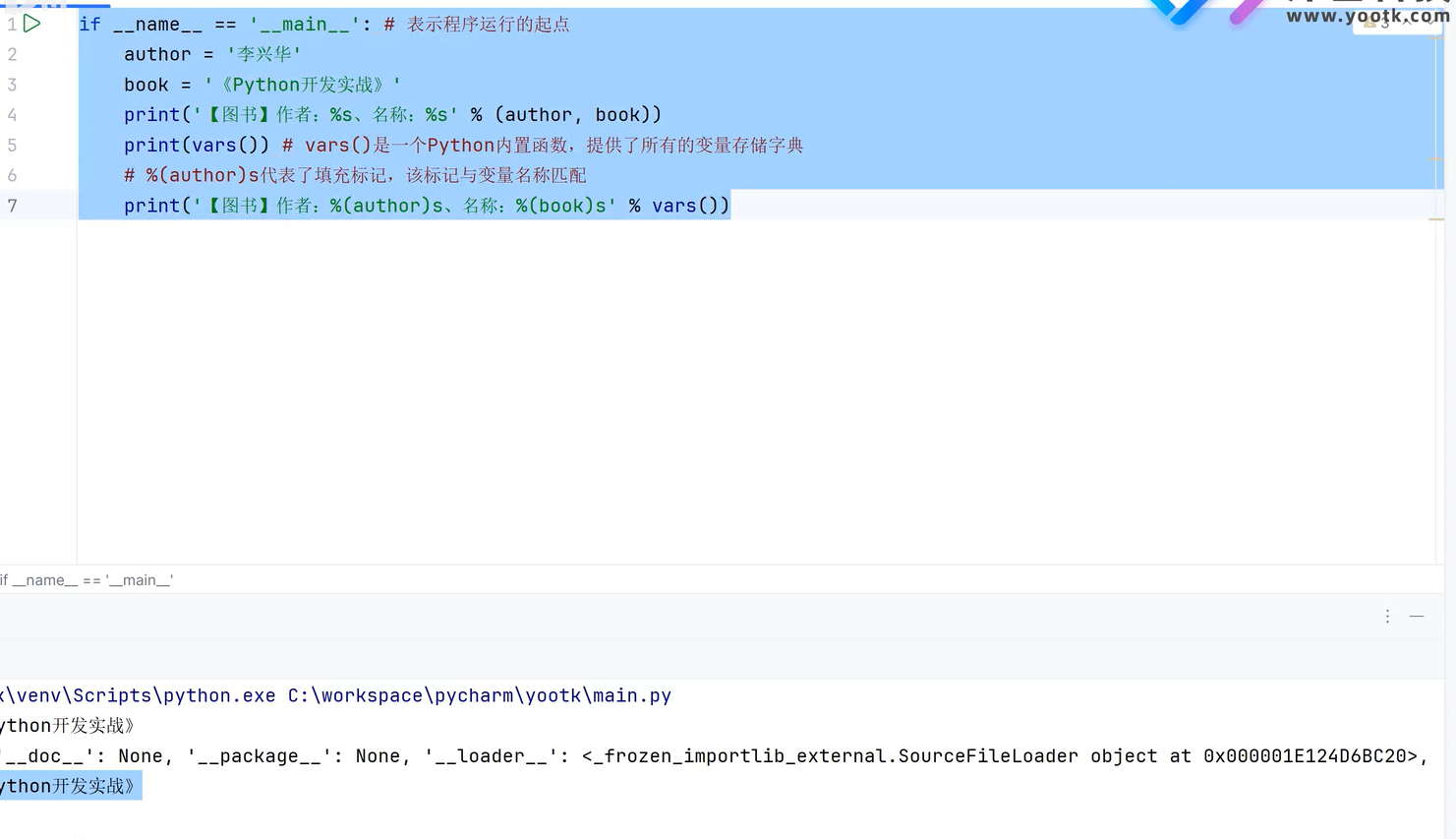Click the string '《Python开发实战》' on line 3
The width and height of the screenshot is (1456, 839).
point(303,85)
